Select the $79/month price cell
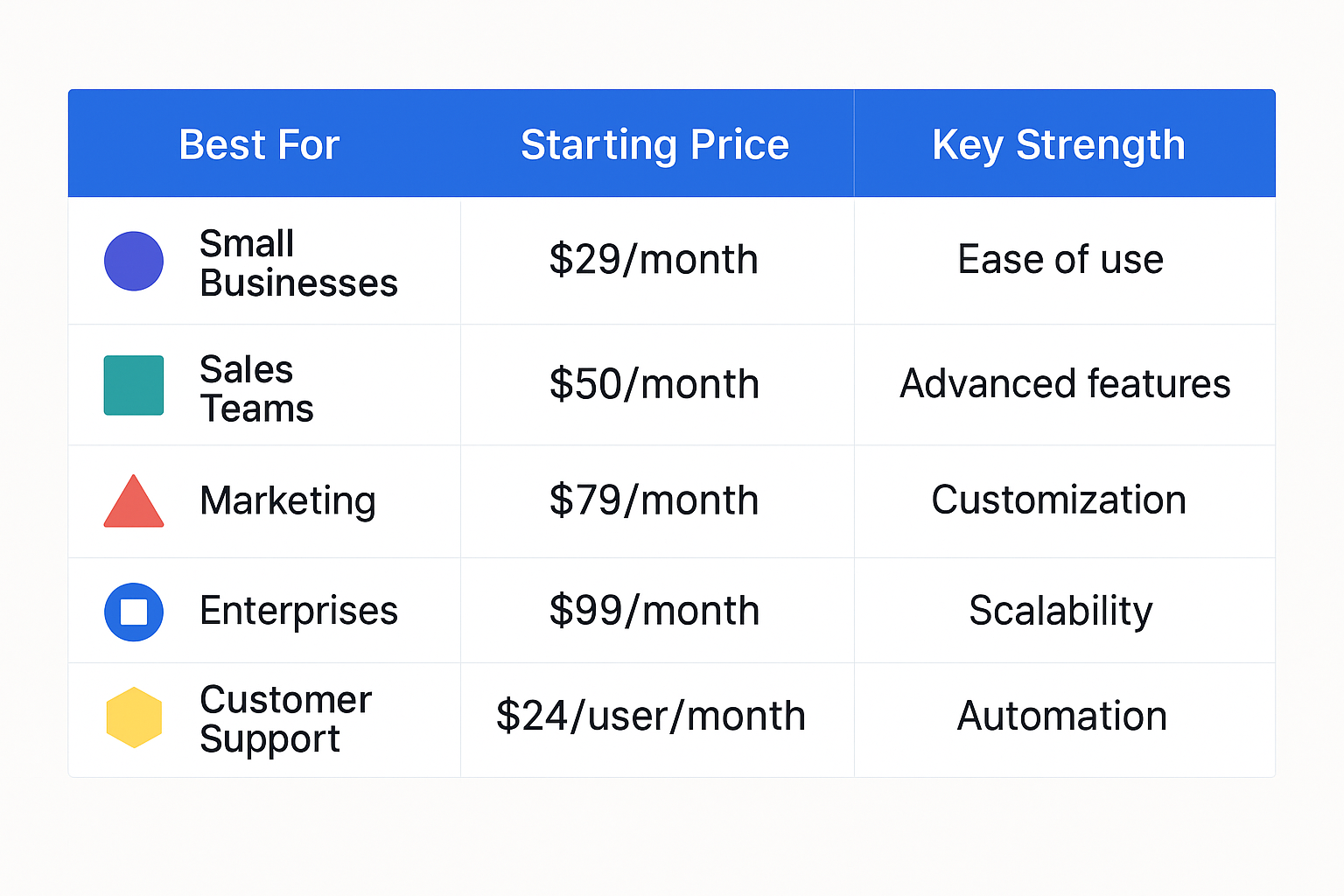The image size is (1344, 896). (x=654, y=500)
